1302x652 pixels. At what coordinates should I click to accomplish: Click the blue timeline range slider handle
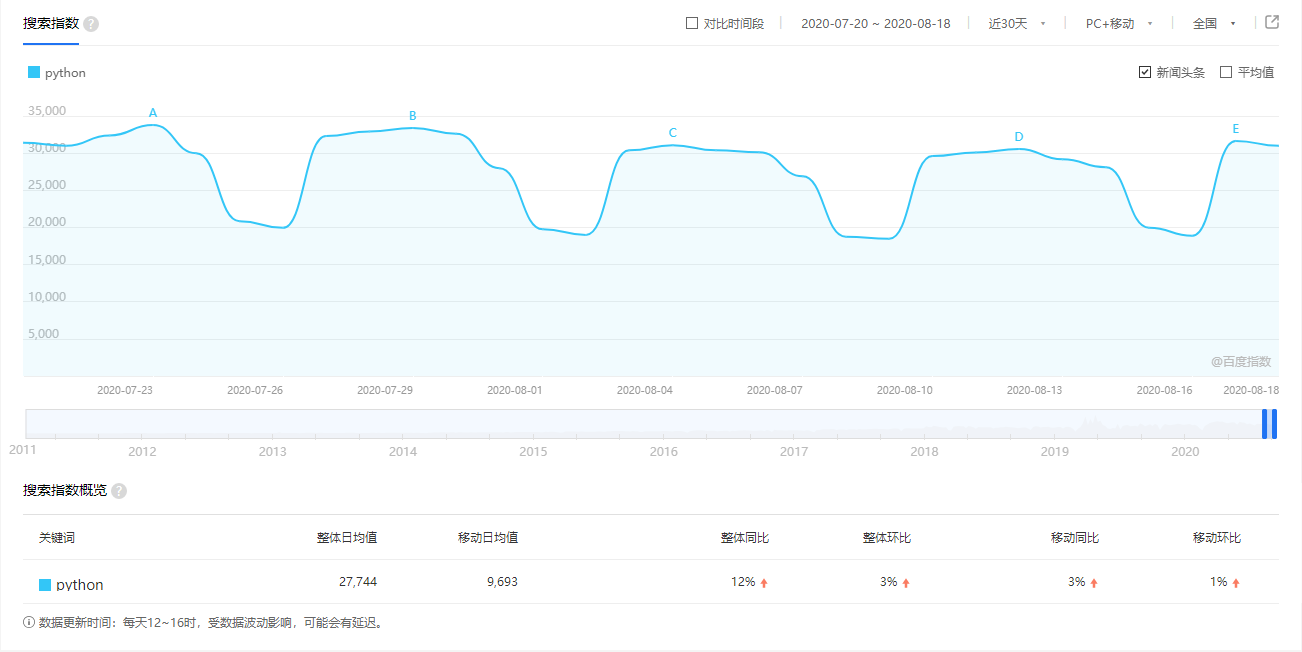coord(1269,424)
